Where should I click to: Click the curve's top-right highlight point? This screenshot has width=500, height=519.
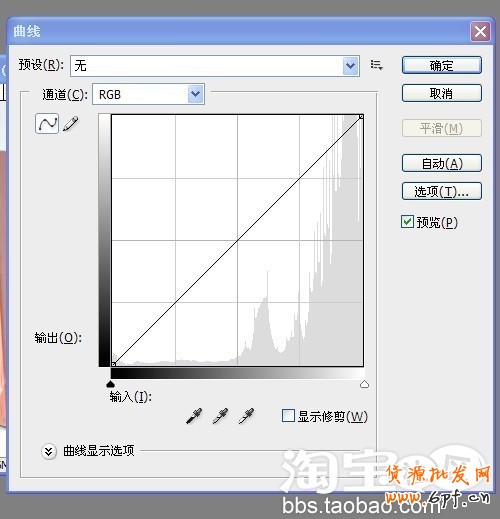click(361, 116)
